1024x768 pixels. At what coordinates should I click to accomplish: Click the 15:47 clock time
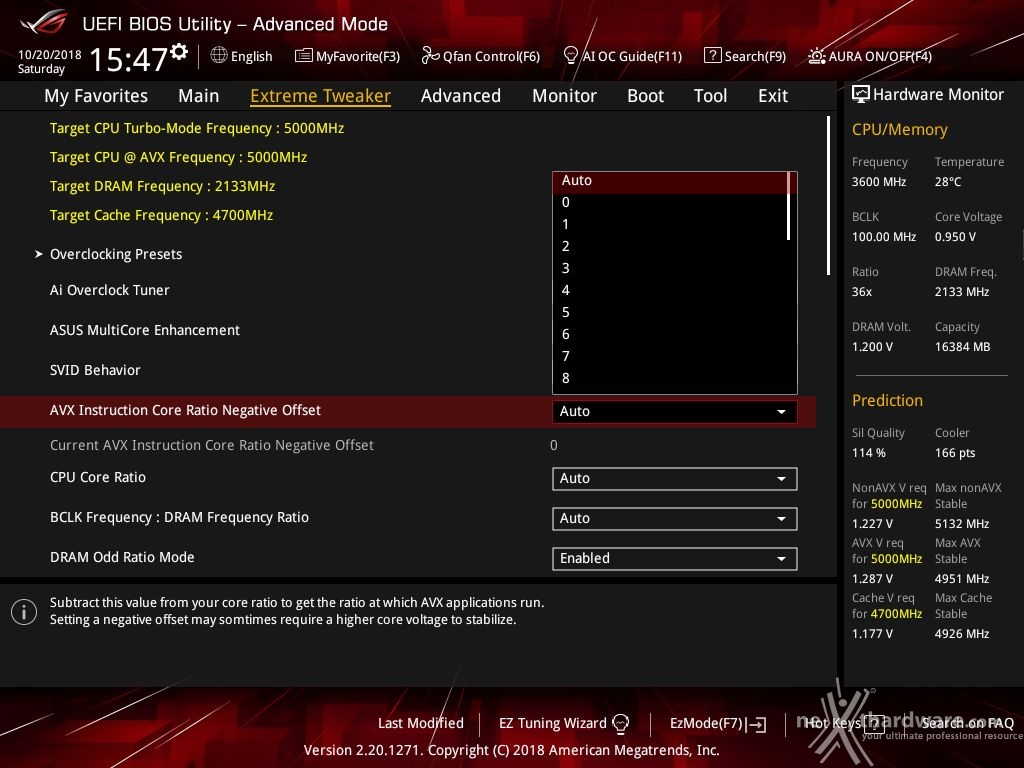(129, 59)
